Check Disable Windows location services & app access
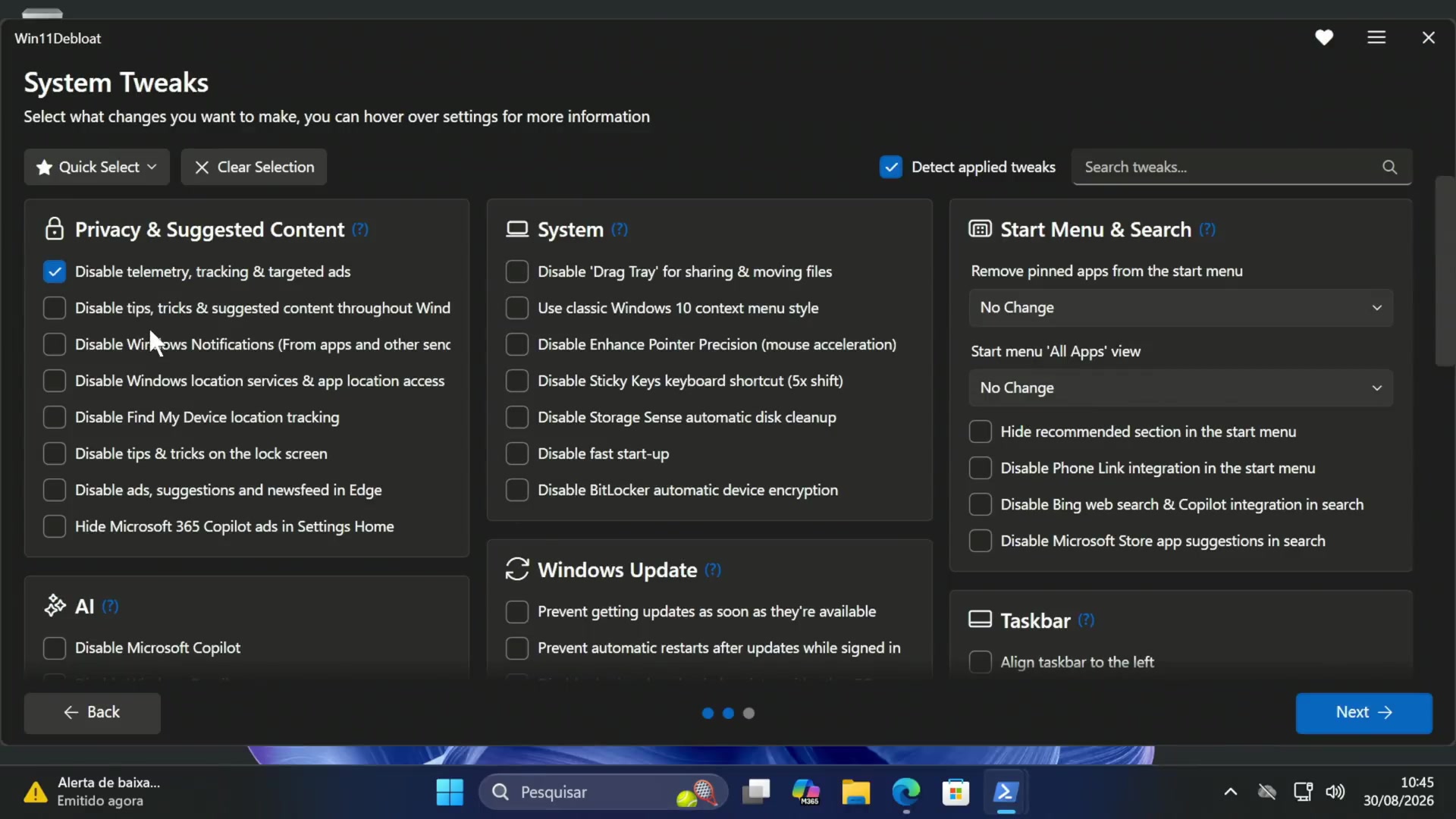 click(55, 381)
